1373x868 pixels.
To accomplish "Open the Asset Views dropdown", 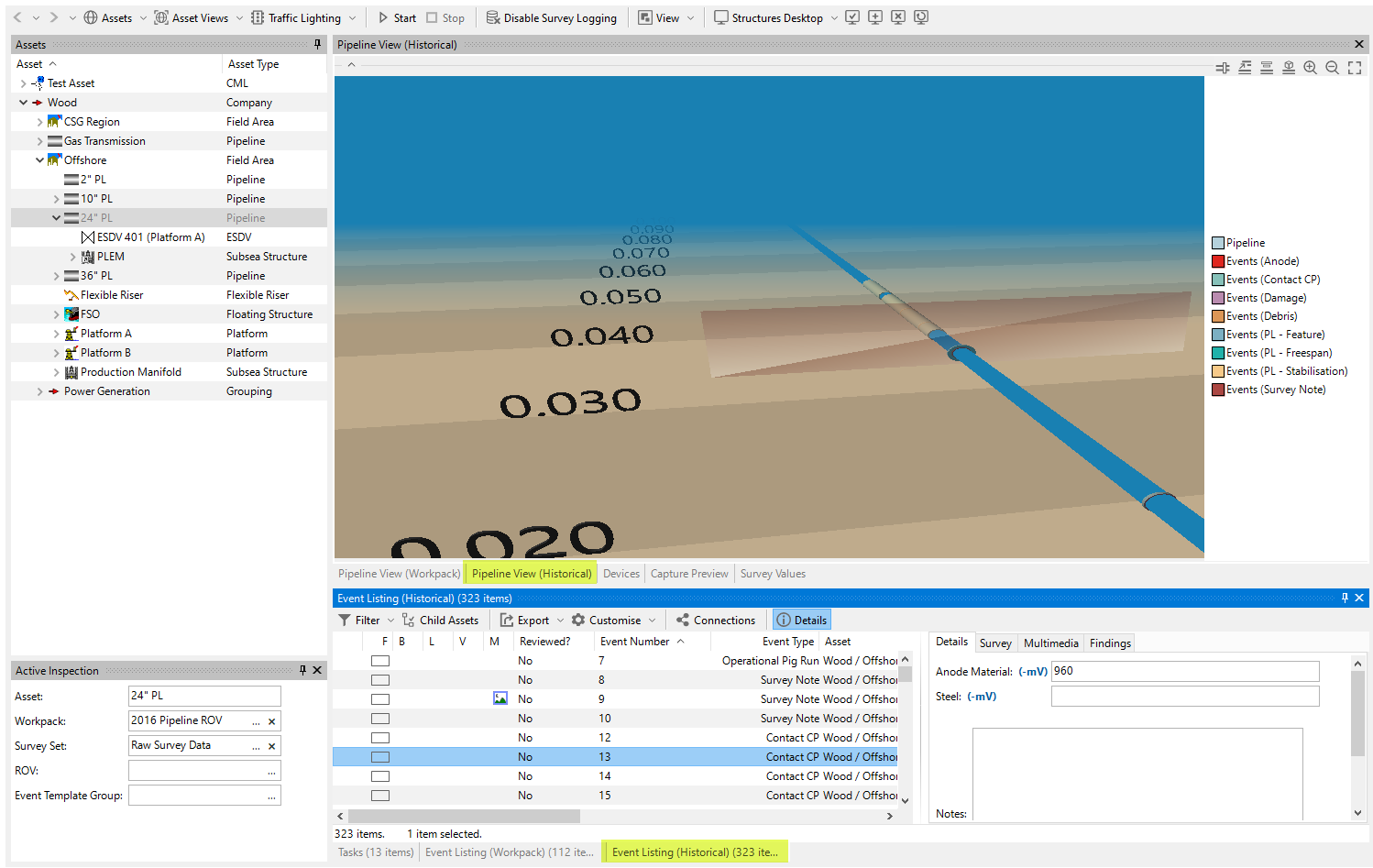I will tap(239, 18).
